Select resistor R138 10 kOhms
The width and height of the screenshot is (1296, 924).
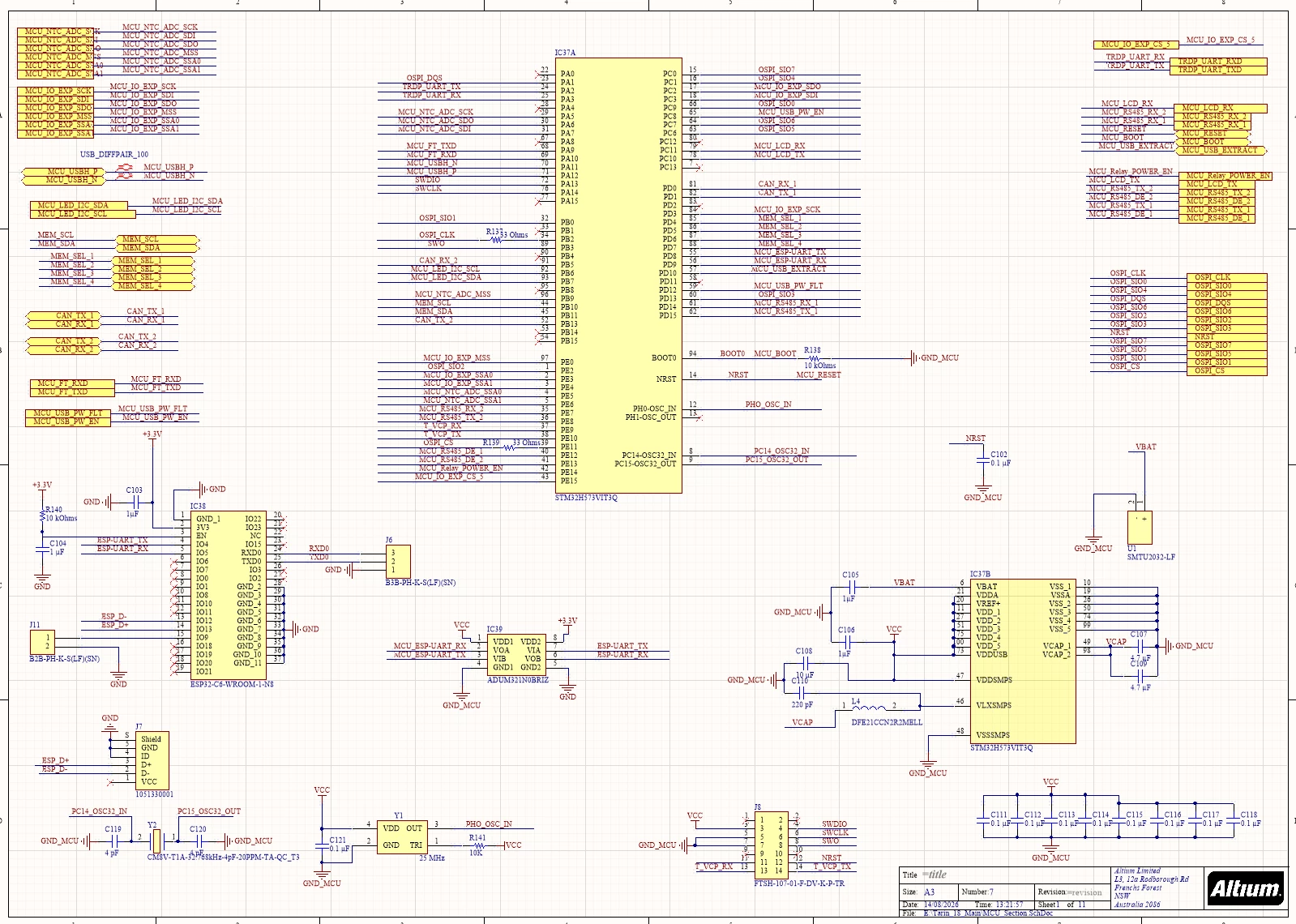814,357
